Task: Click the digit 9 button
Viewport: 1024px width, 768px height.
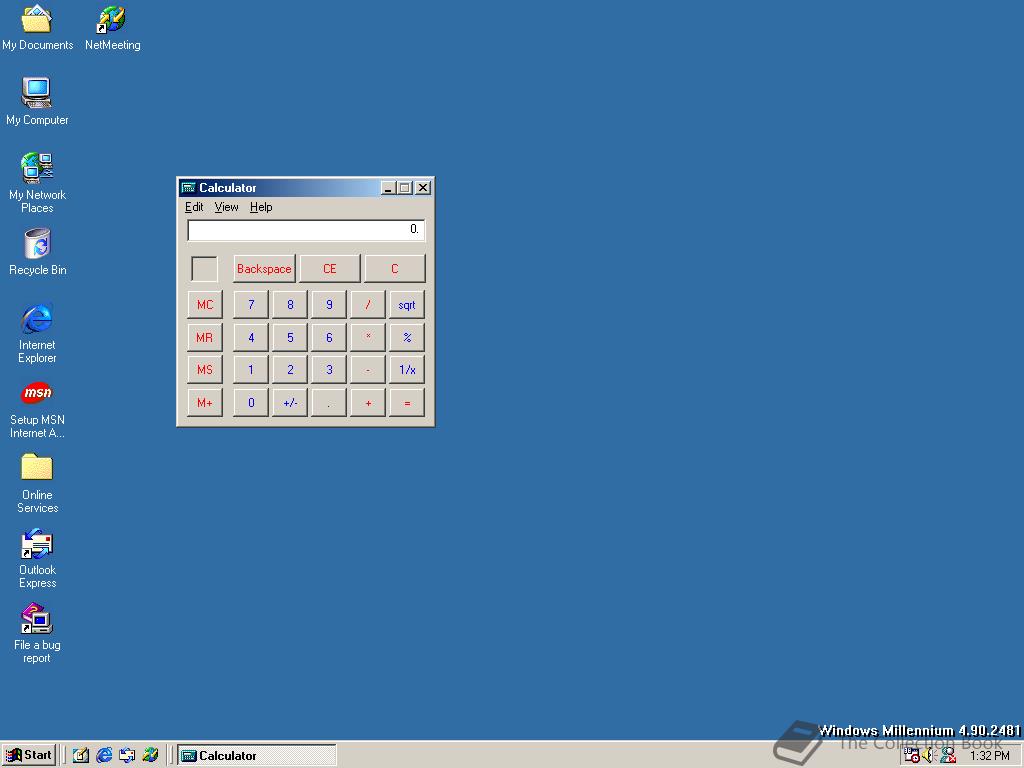Action: click(329, 305)
